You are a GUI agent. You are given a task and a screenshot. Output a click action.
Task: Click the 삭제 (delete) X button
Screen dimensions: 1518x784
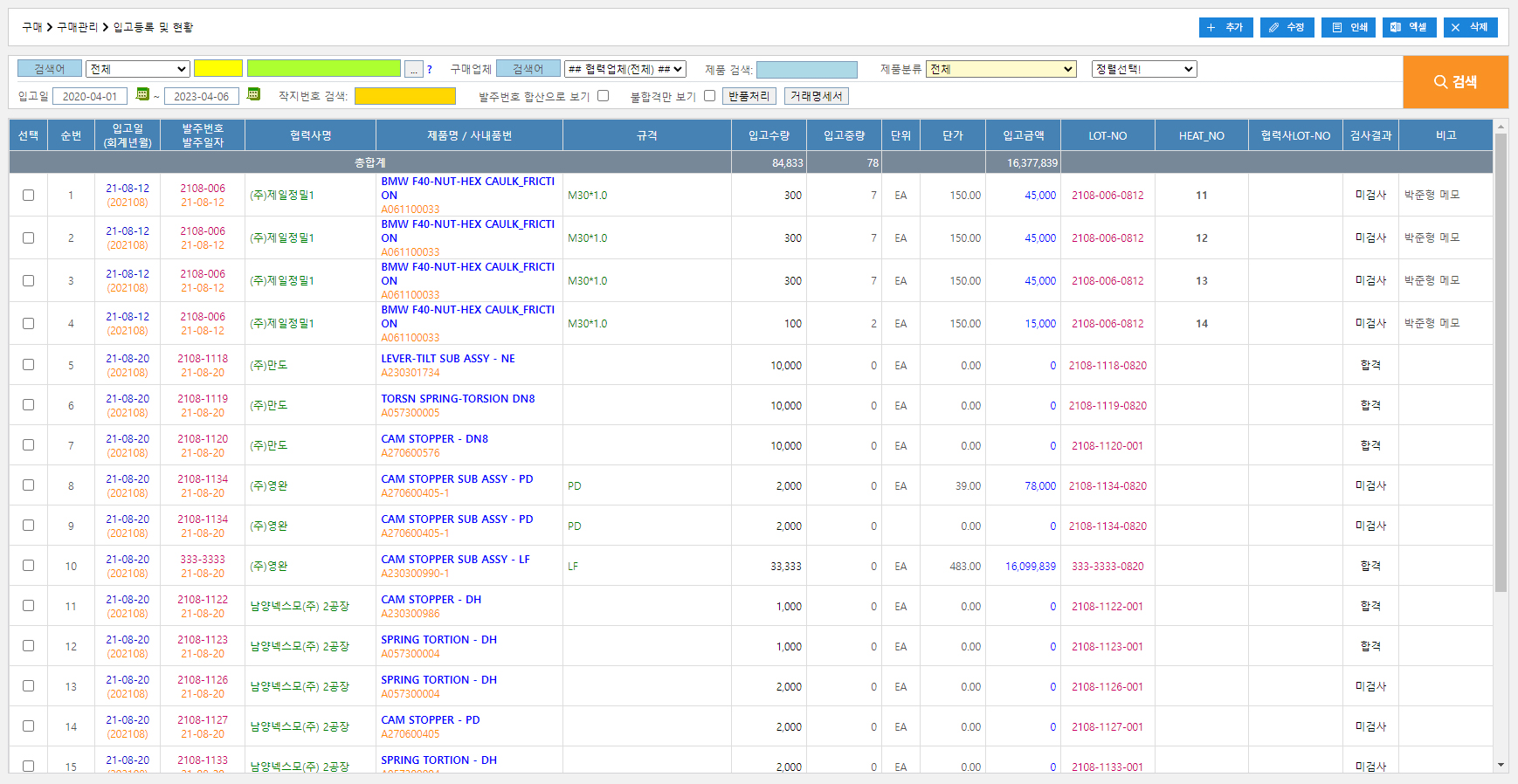(x=1470, y=27)
